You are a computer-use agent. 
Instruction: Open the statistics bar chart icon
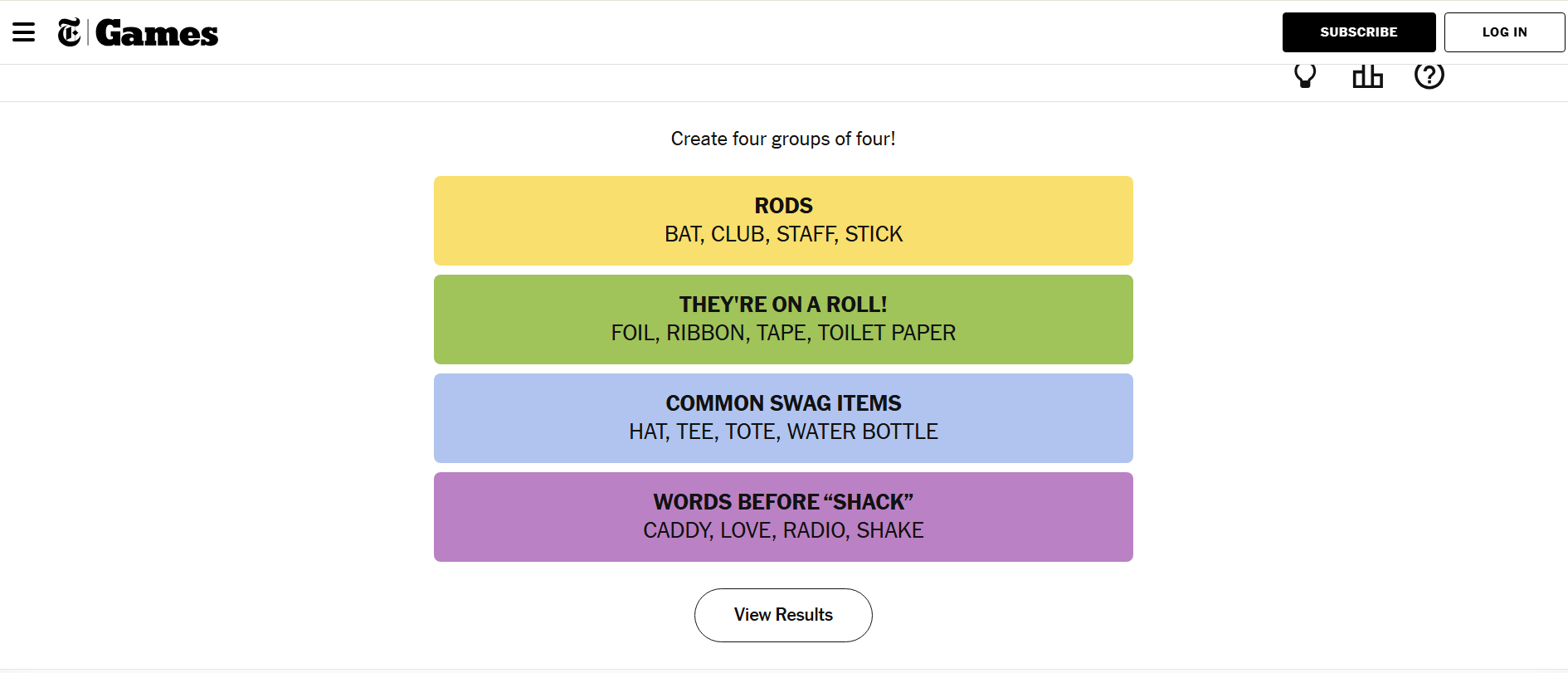click(x=1367, y=76)
